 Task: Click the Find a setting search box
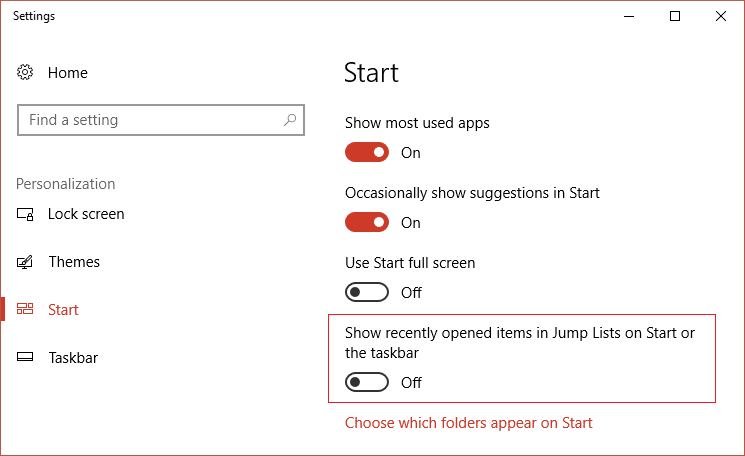(150, 120)
